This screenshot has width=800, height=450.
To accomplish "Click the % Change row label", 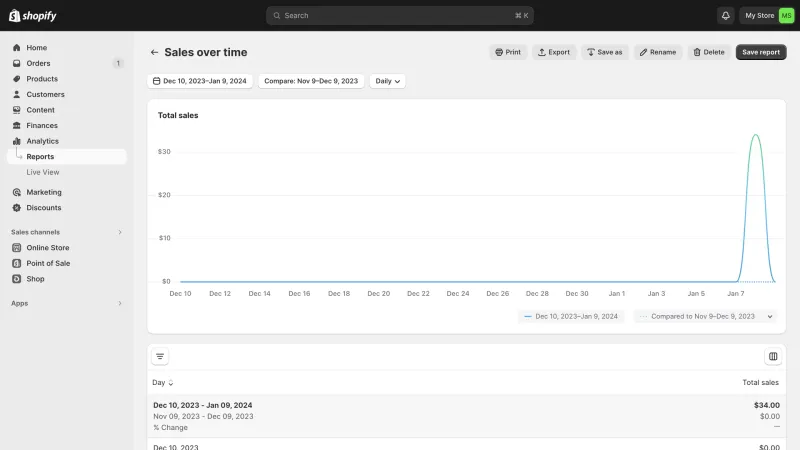I will (170, 428).
